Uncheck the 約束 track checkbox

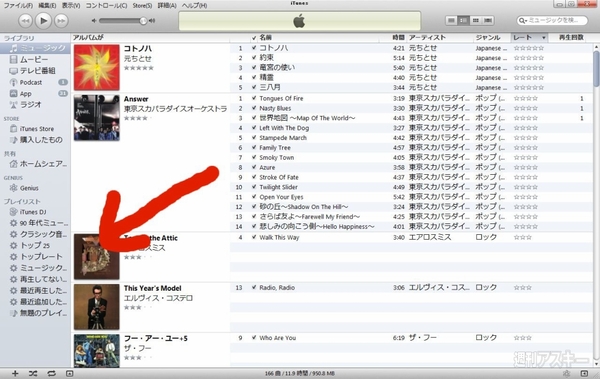pyautogui.click(x=254, y=58)
